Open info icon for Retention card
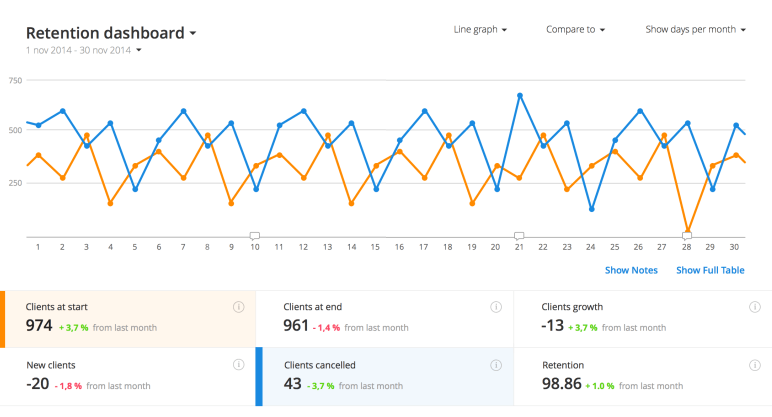Screen dimensions: 772x417 [x=754, y=365]
